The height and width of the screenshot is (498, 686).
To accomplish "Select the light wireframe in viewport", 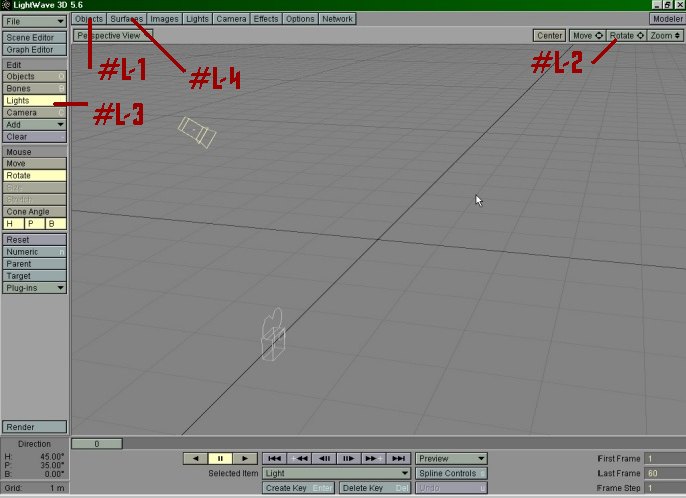I will point(196,132).
